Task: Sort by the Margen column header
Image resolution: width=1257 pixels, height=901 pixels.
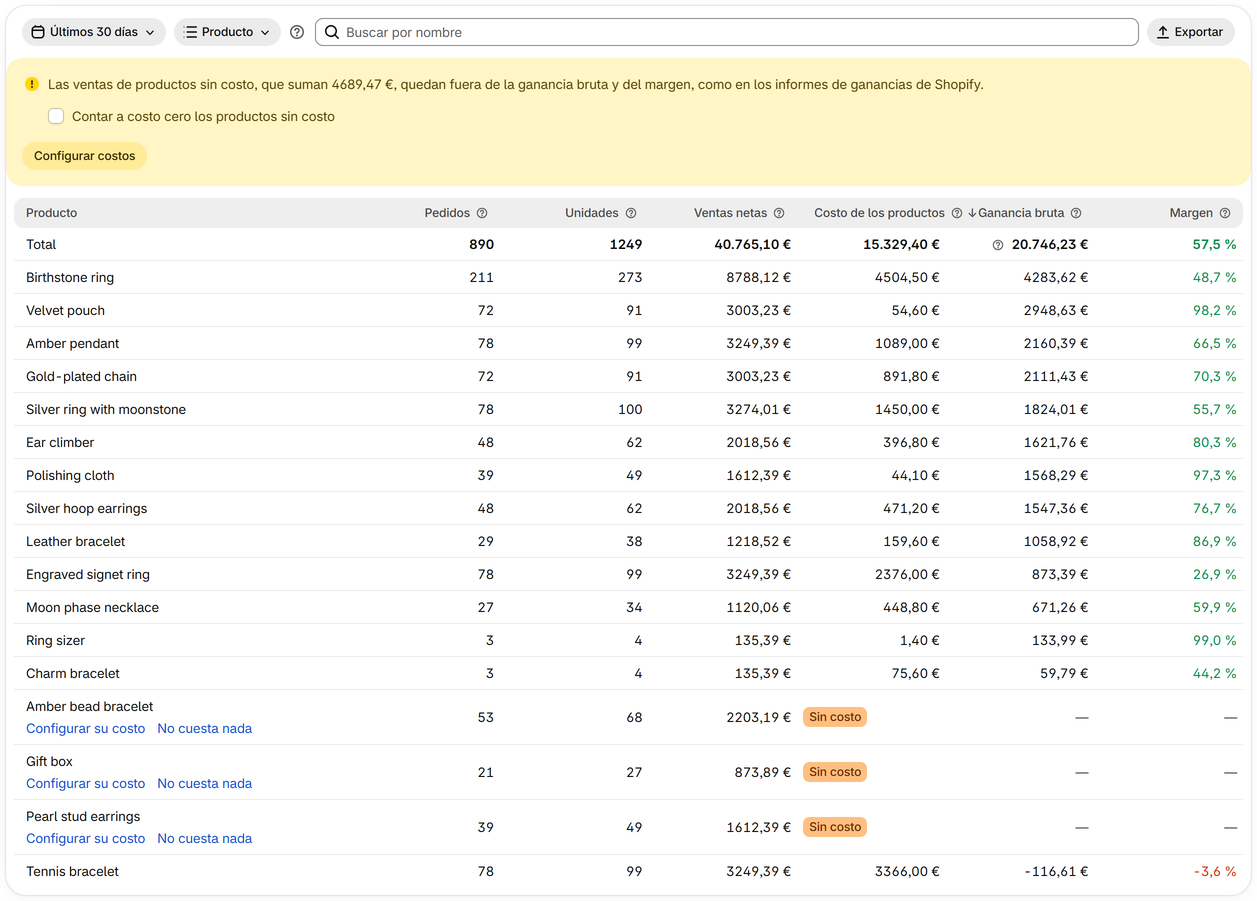Action: [1192, 213]
